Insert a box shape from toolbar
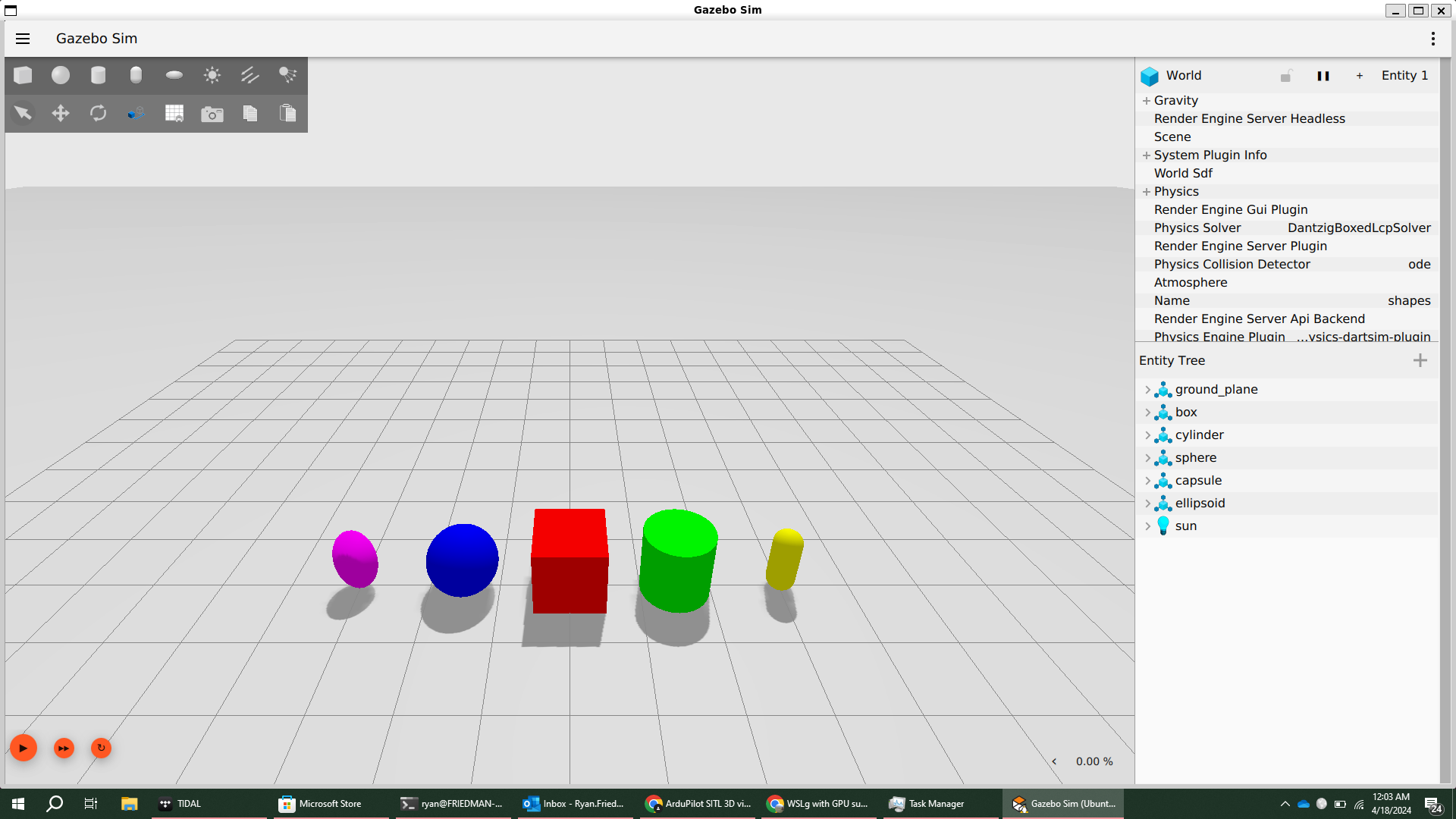 click(23, 75)
